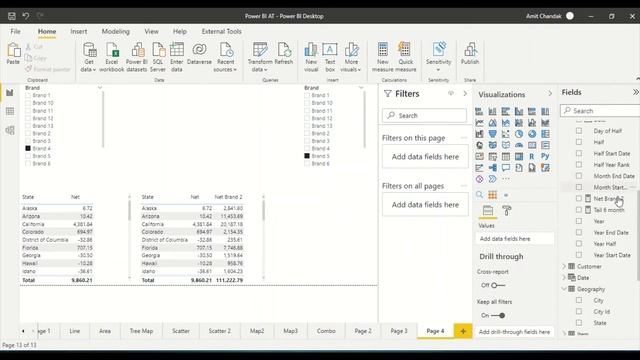Click previous pages navigation arrow
Viewport: 640px width, 360px height.
[23, 331]
